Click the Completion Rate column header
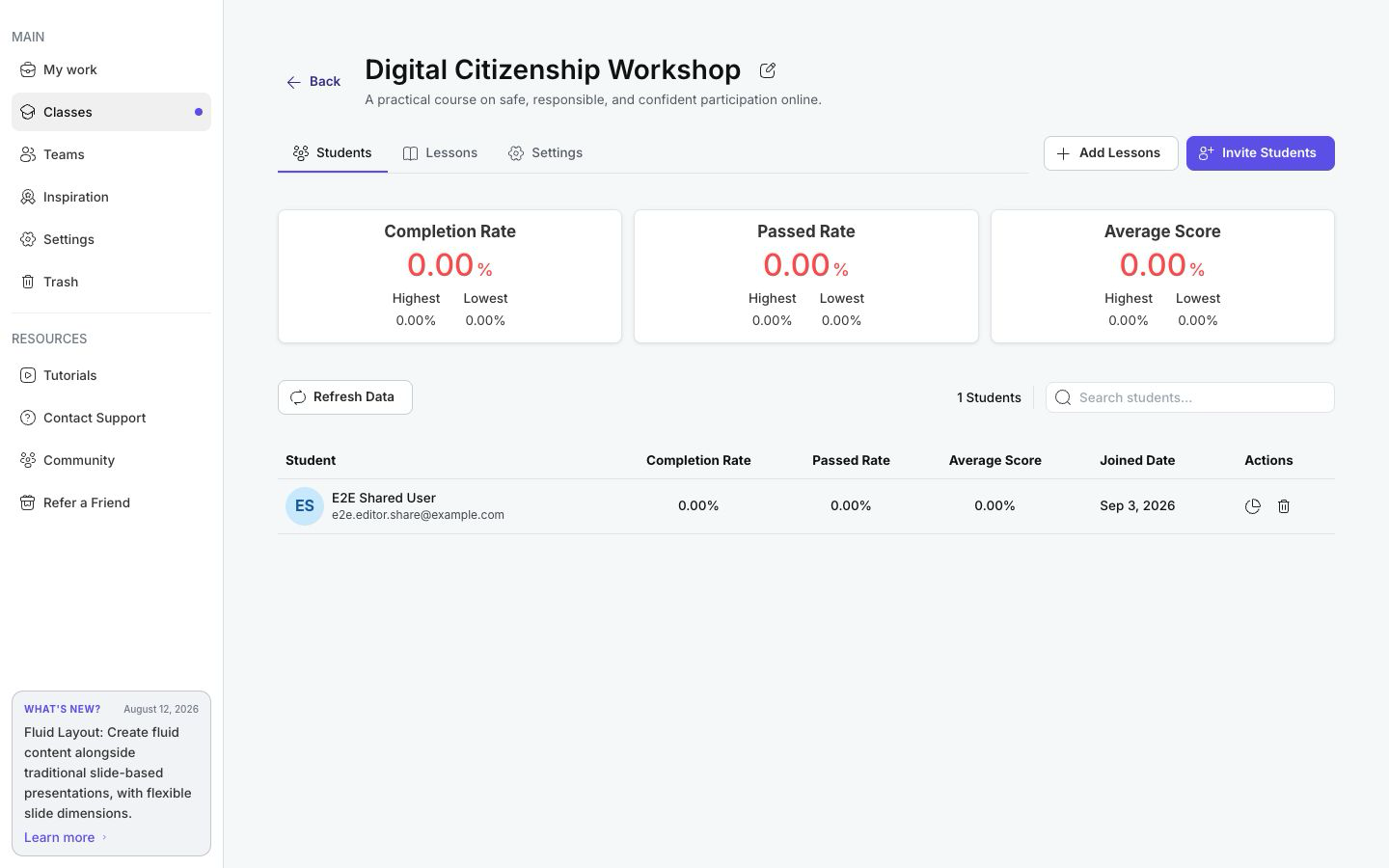 (698, 460)
